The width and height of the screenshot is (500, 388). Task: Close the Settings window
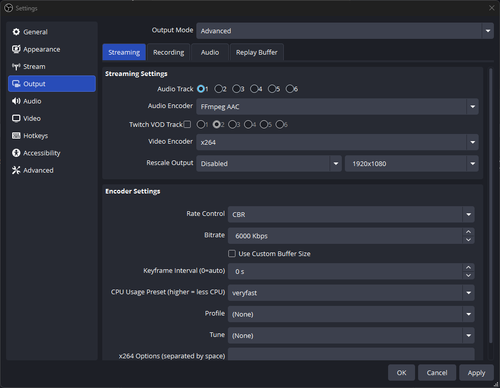click(x=492, y=8)
